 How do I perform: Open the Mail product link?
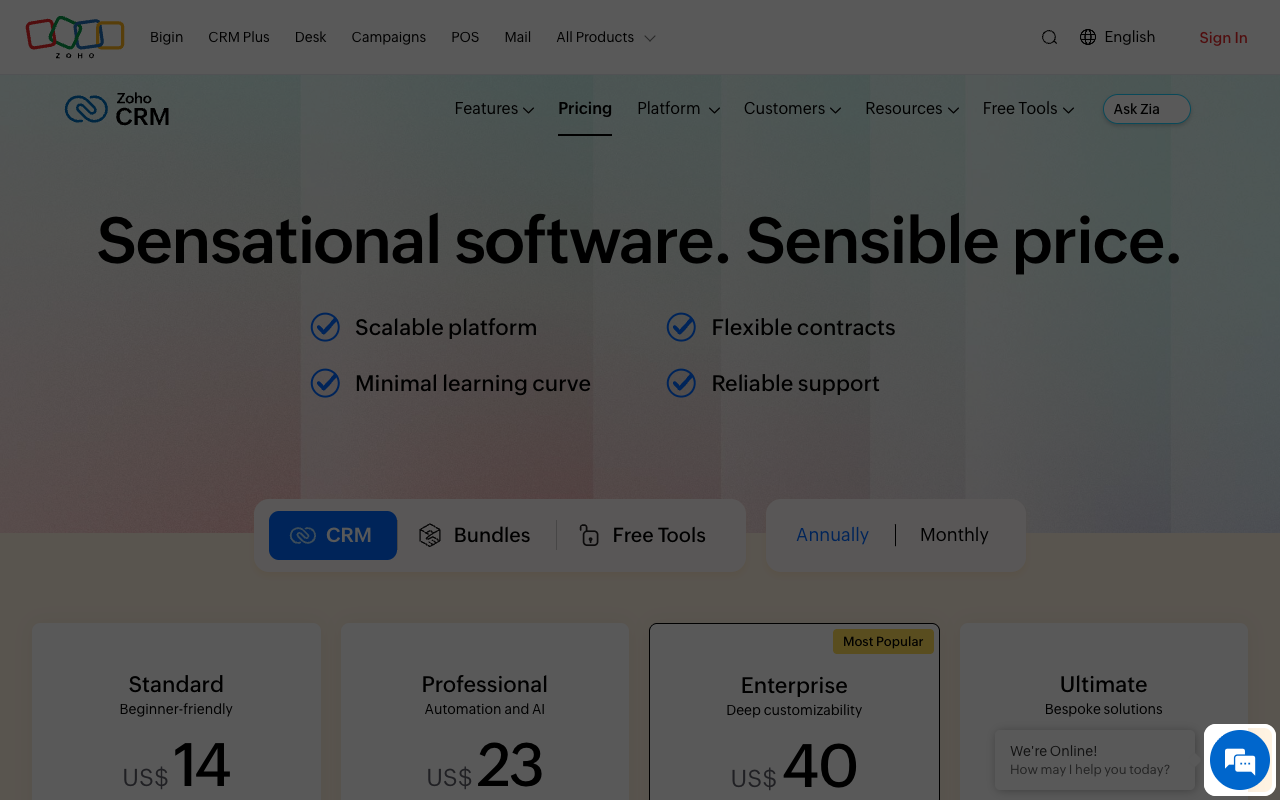(518, 37)
